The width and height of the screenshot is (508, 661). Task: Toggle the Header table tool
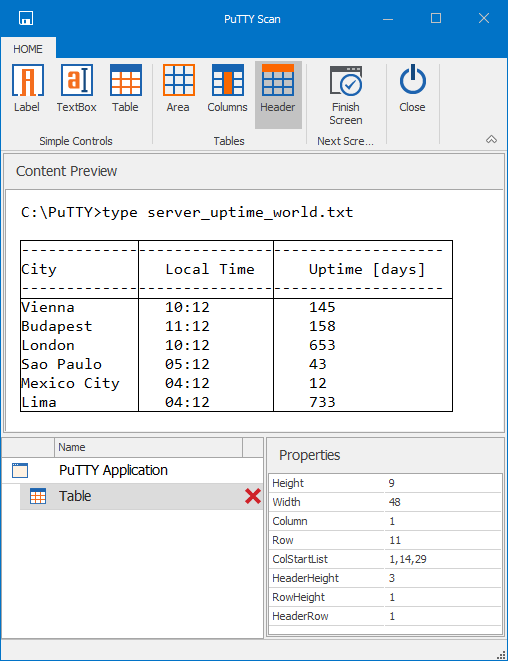click(278, 94)
